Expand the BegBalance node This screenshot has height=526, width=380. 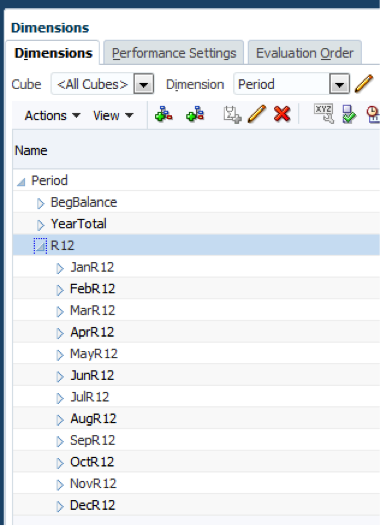pyautogui.click(x=41, y=203)
